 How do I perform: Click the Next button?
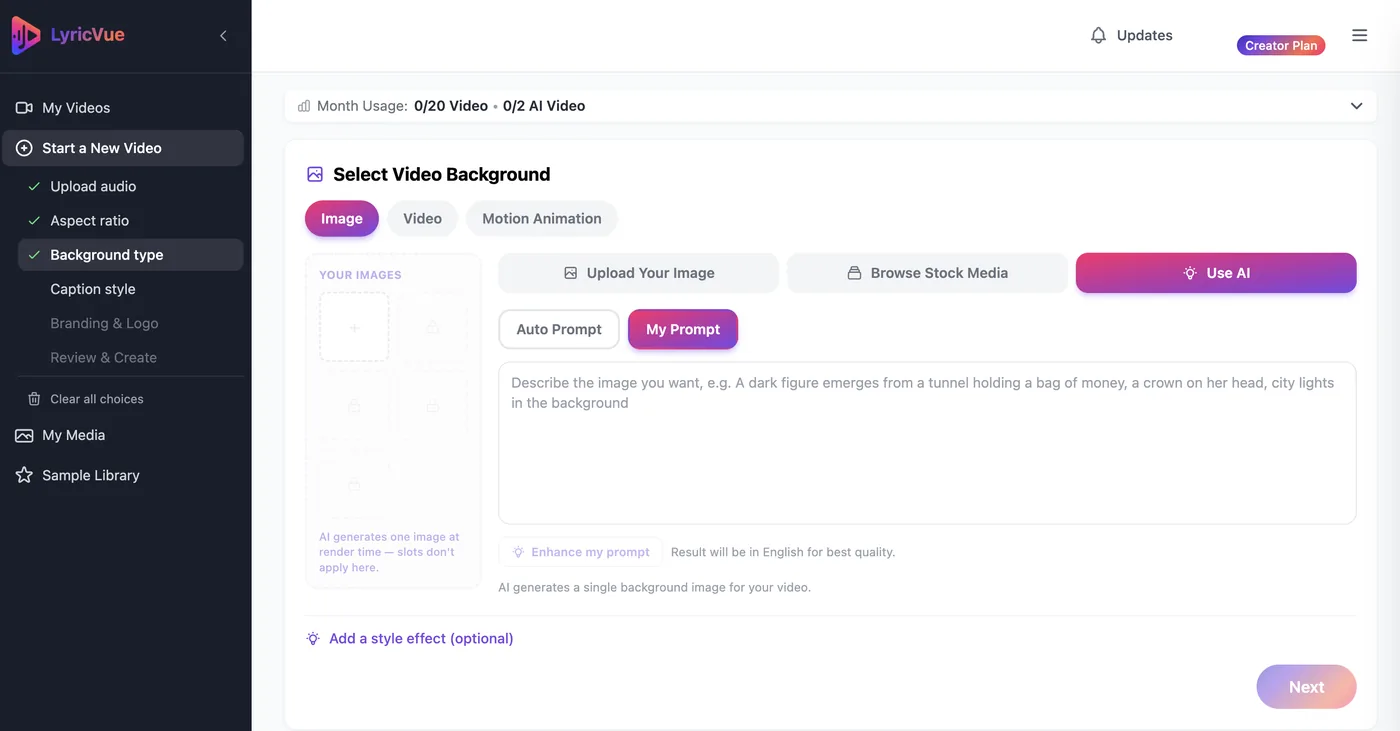[1306, 687]
